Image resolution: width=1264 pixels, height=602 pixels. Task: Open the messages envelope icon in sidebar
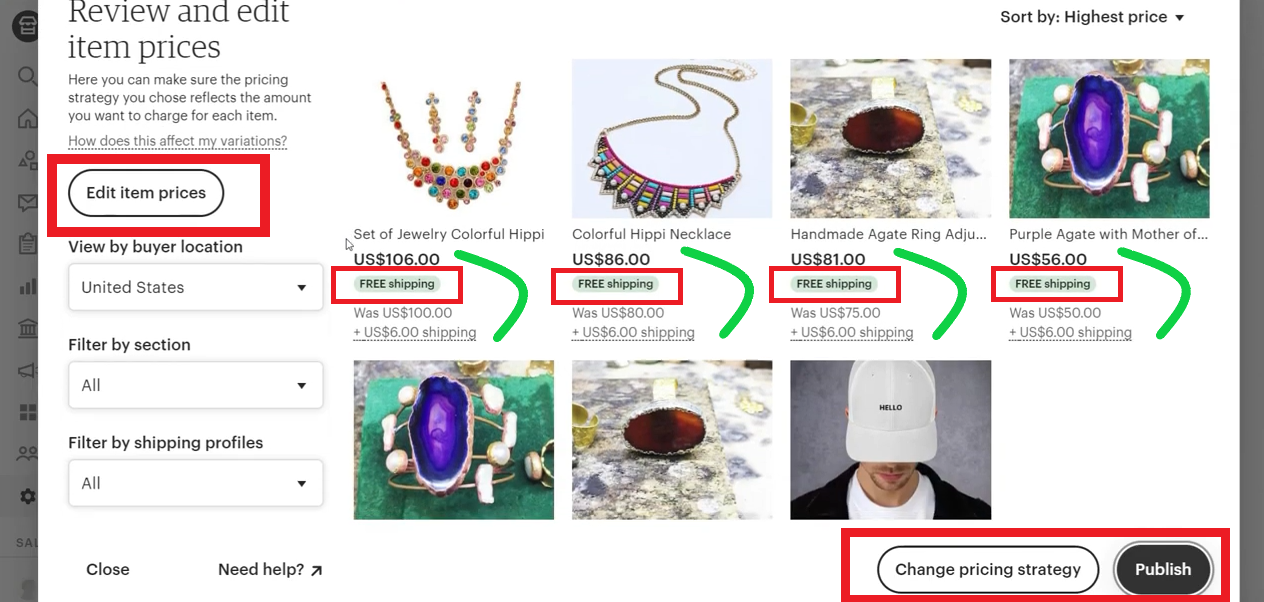(27, 203)
